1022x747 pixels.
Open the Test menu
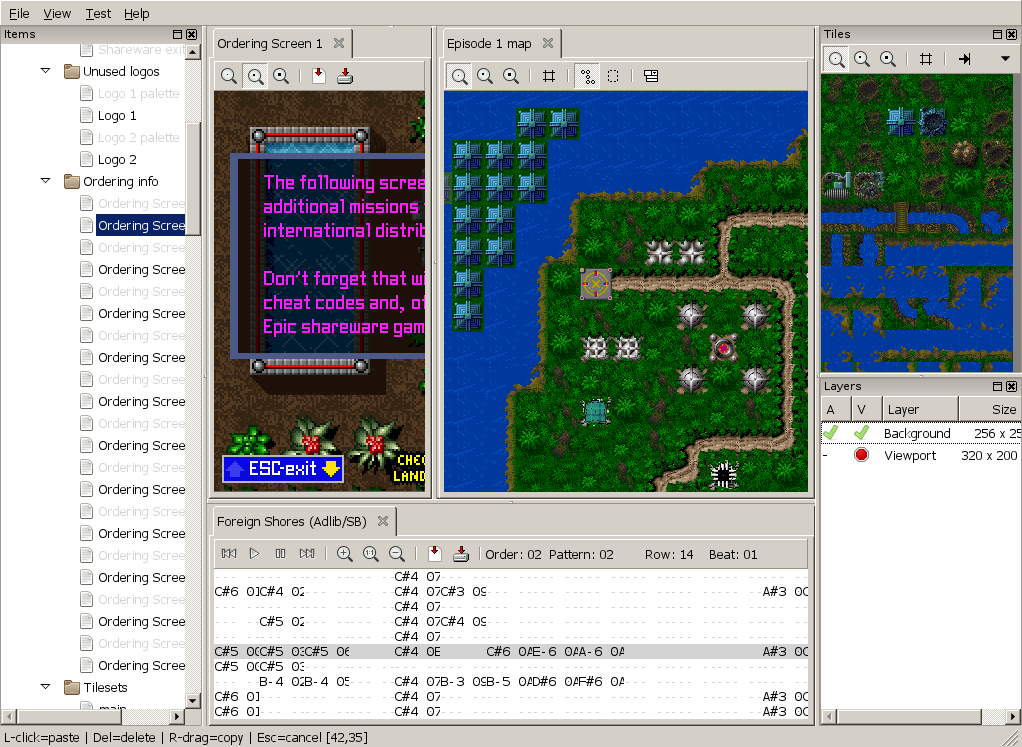98,14
